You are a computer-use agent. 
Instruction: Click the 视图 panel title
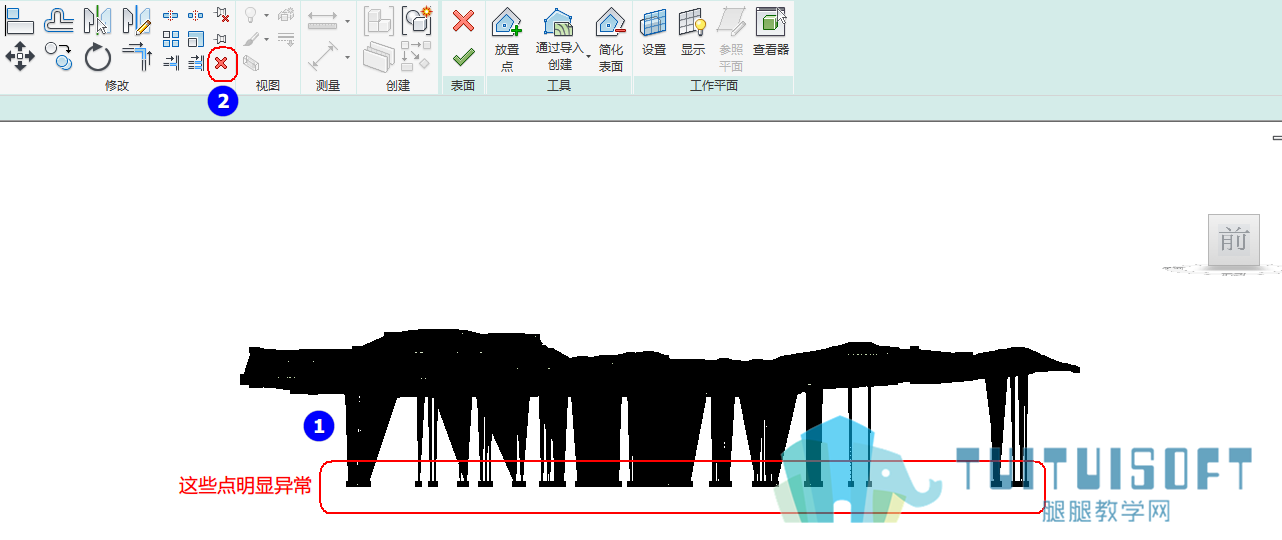click(x=268, y=86)
